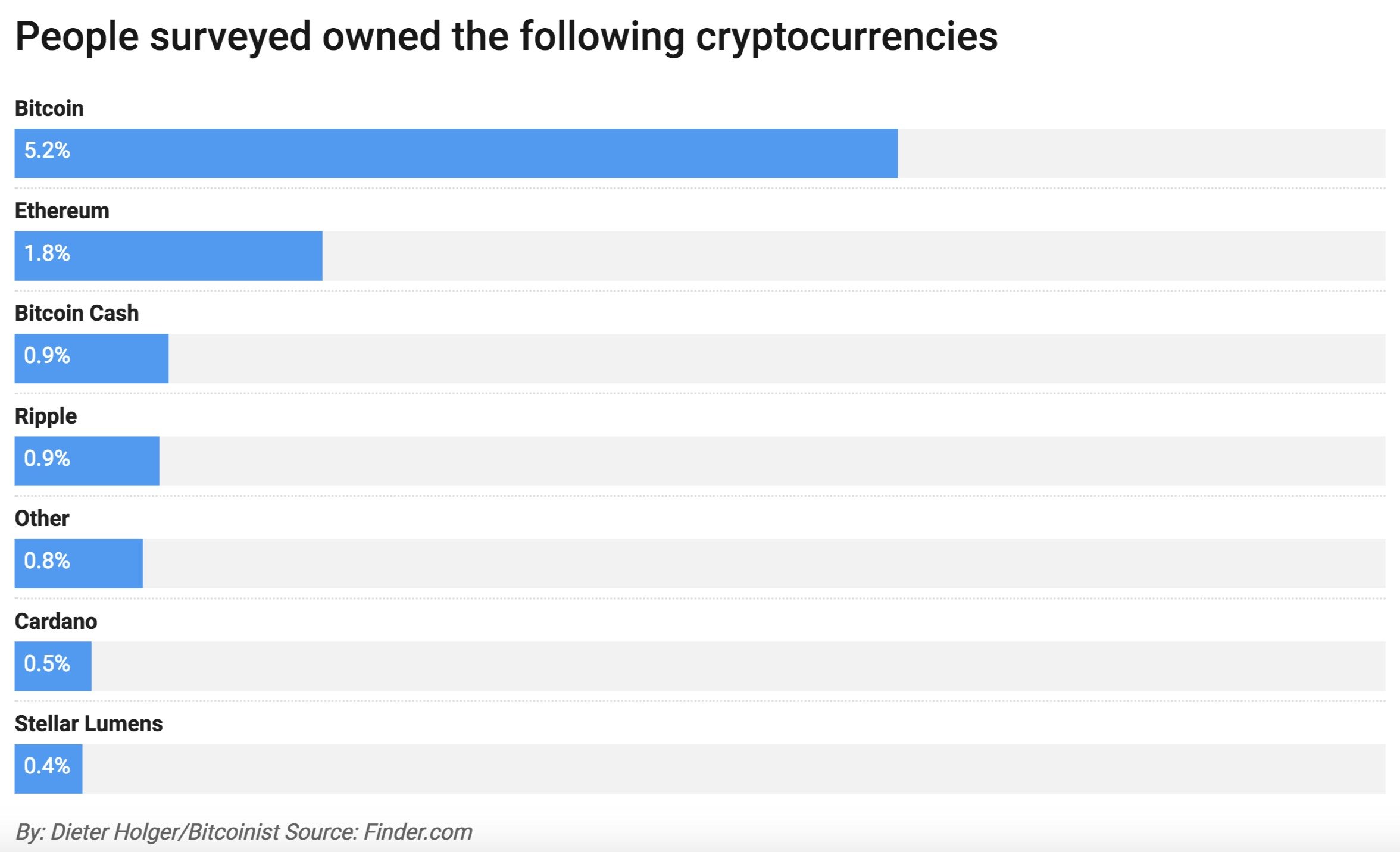Click the gray remainder of Bitcoin bar

coord(1142,154)
